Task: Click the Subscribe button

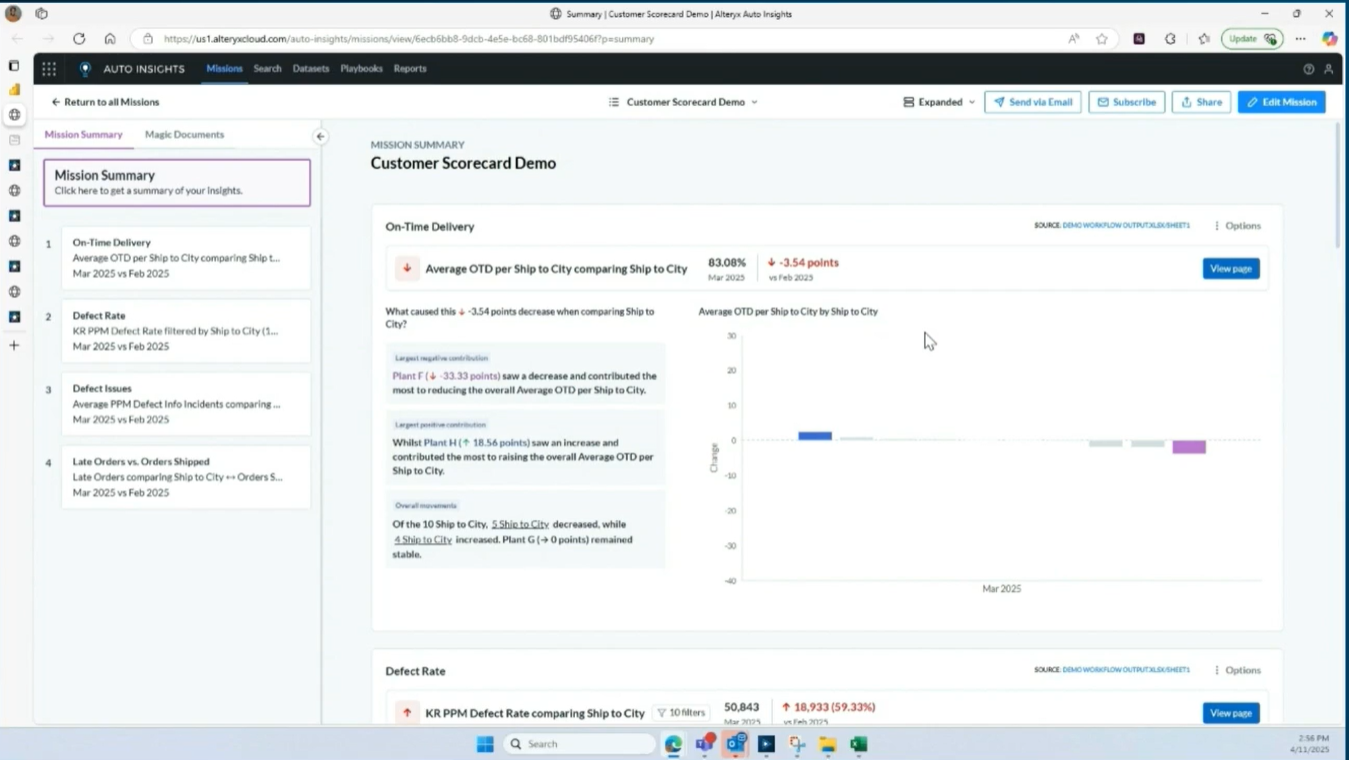Action: pos(1127,102)
